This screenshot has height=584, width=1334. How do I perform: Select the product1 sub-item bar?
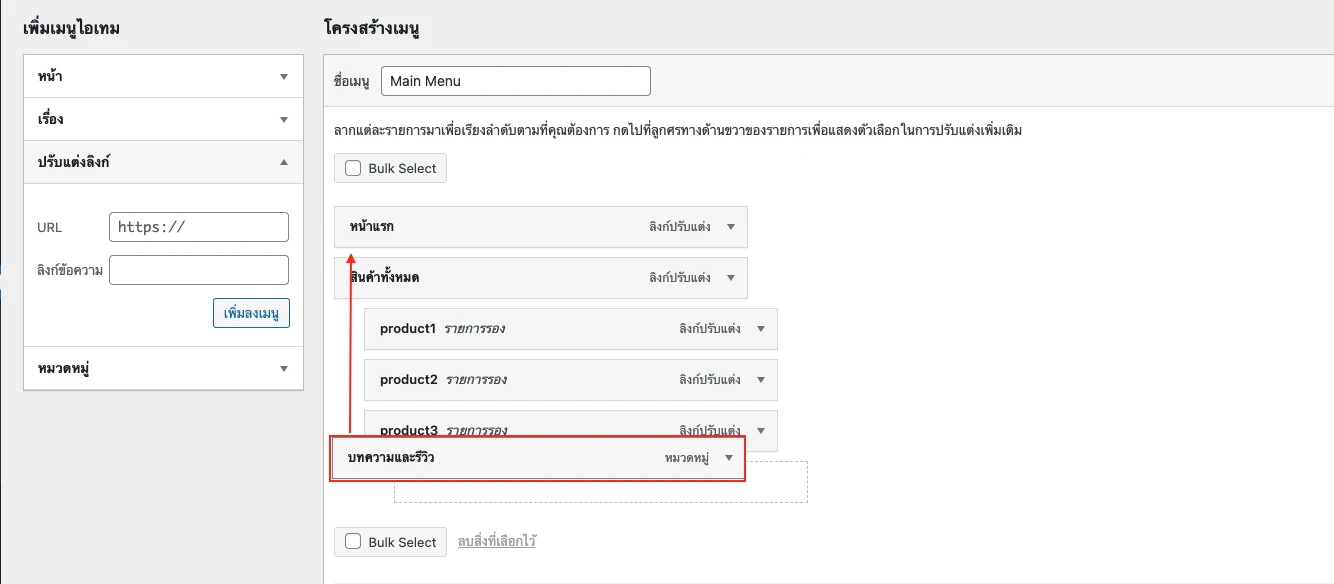click(571, 329)
